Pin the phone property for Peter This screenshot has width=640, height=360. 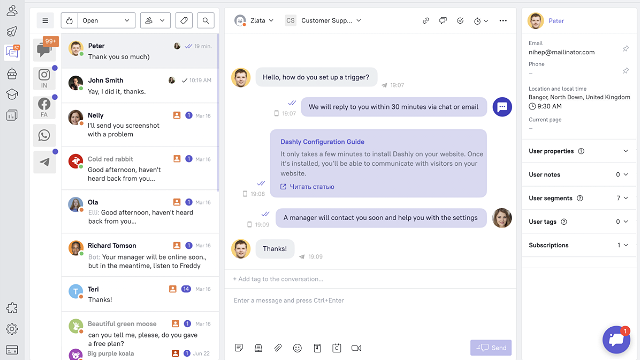626,71
